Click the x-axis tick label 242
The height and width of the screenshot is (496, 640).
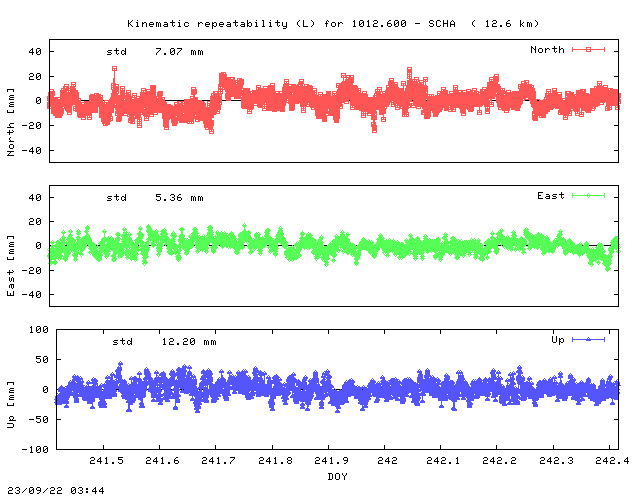[x=387, y=460]
